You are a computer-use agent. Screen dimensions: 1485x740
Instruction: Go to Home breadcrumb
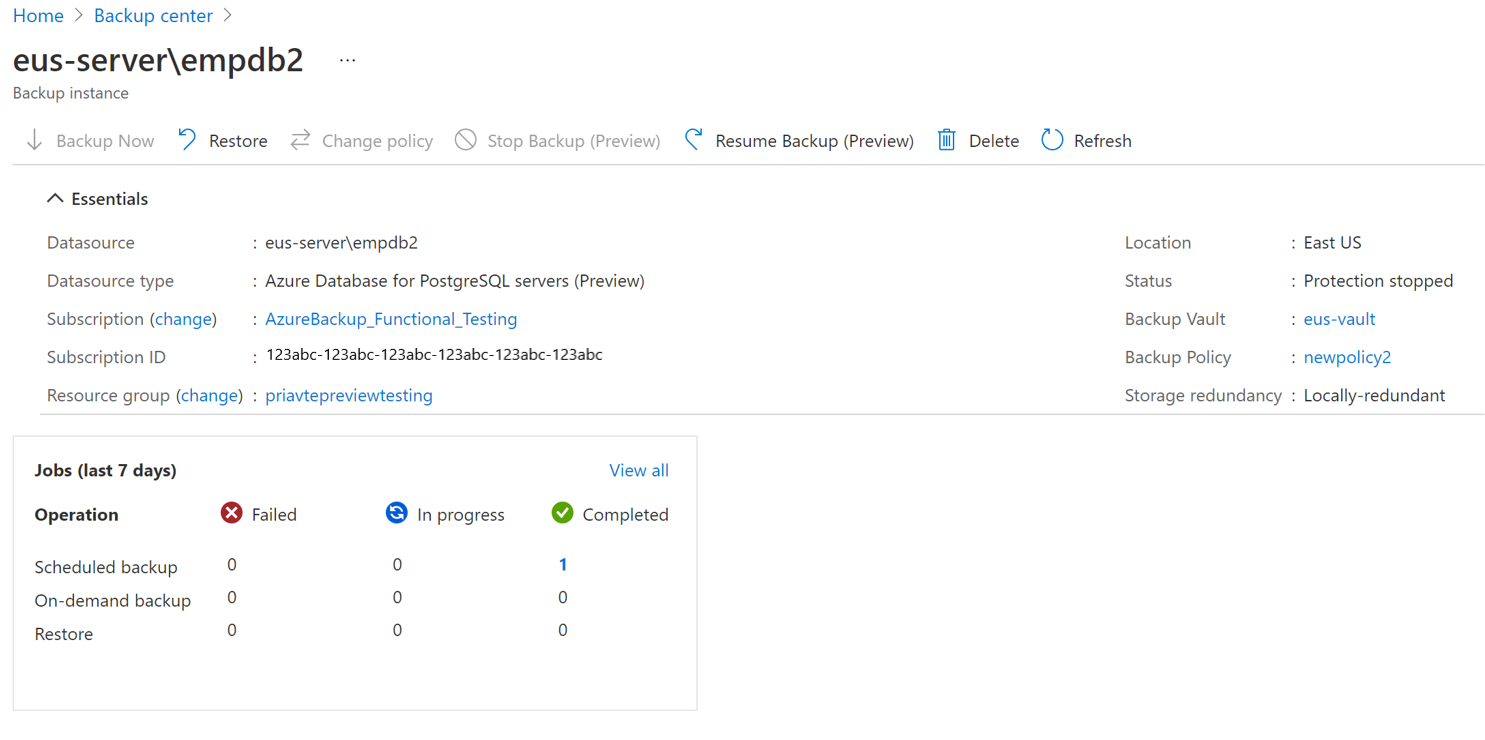(38, 15)
